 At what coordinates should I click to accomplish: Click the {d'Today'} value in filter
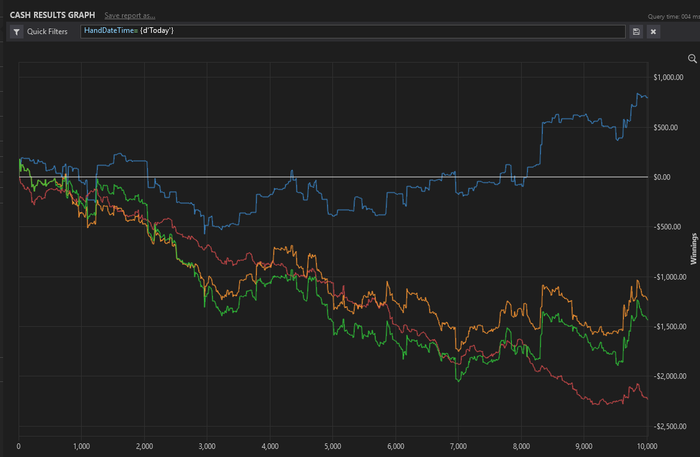(x=156, y=30)
